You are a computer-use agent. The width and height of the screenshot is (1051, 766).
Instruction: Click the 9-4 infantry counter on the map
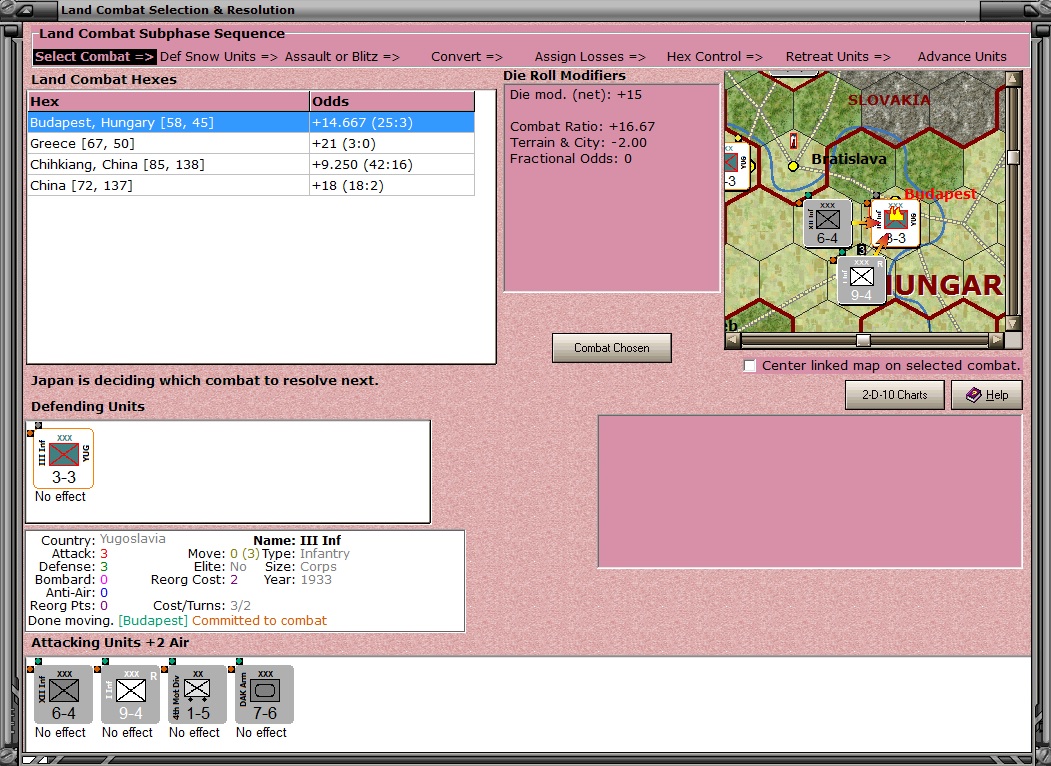tap(861, 280)
